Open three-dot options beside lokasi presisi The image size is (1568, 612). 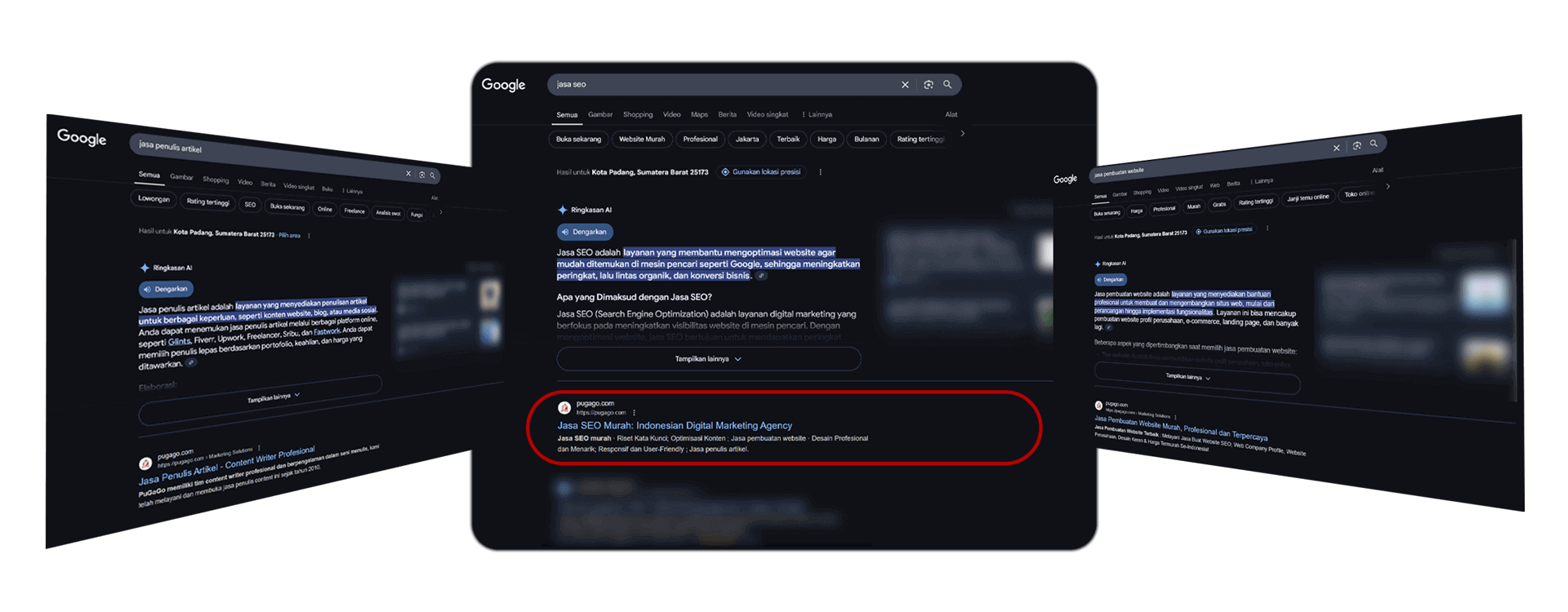pyautogui.click(x=821, y=172)
